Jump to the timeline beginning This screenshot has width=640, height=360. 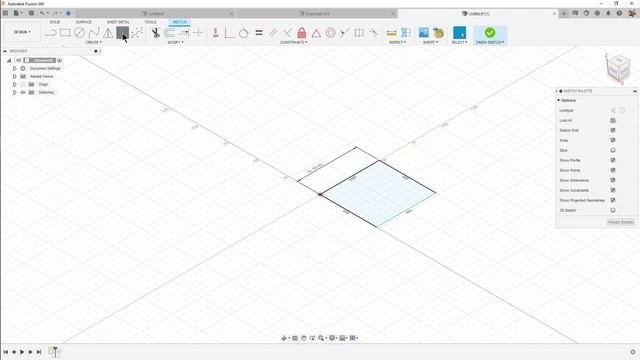pos(5,351)
